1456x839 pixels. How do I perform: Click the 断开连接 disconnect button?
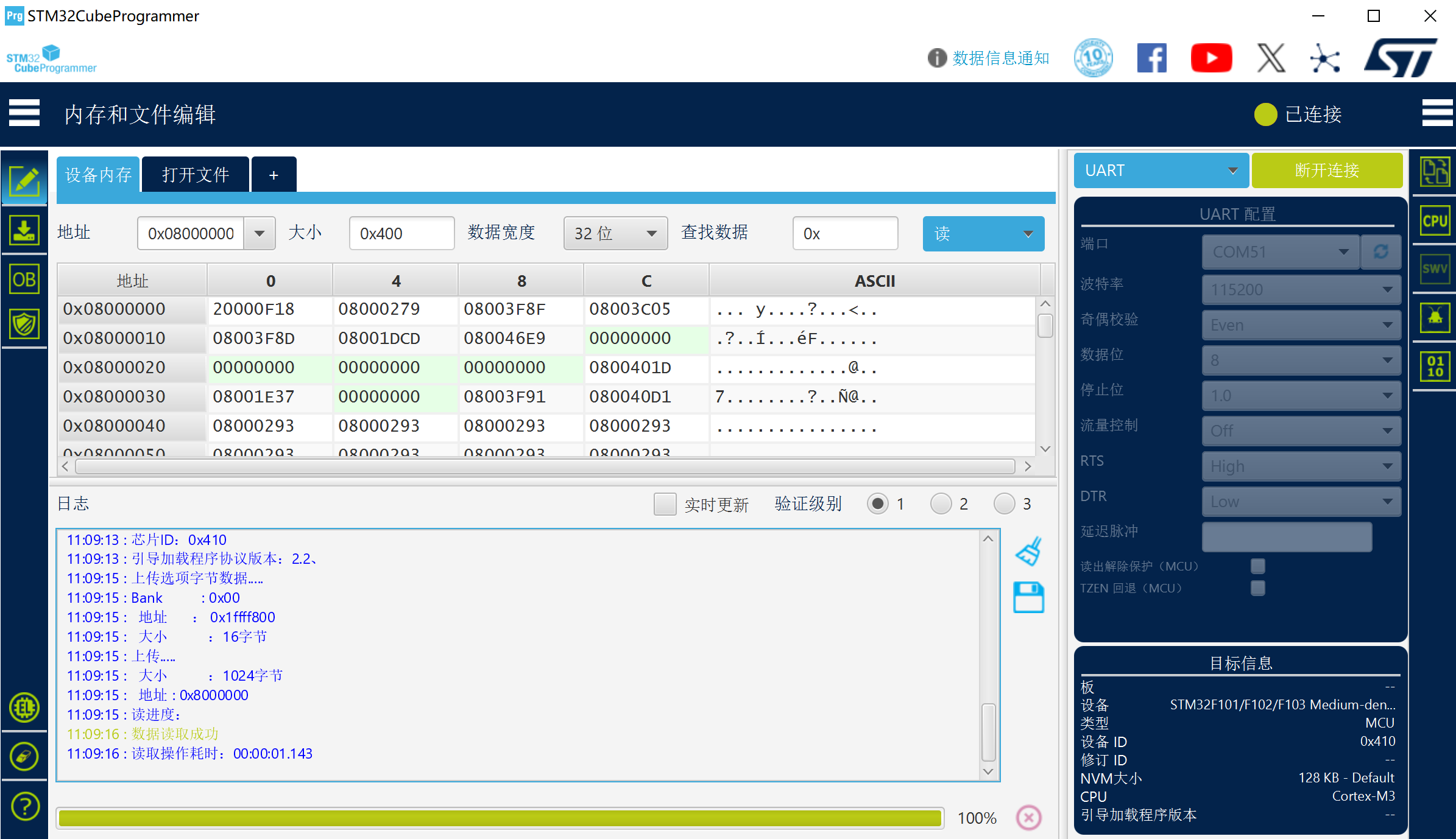(1327, 170)
